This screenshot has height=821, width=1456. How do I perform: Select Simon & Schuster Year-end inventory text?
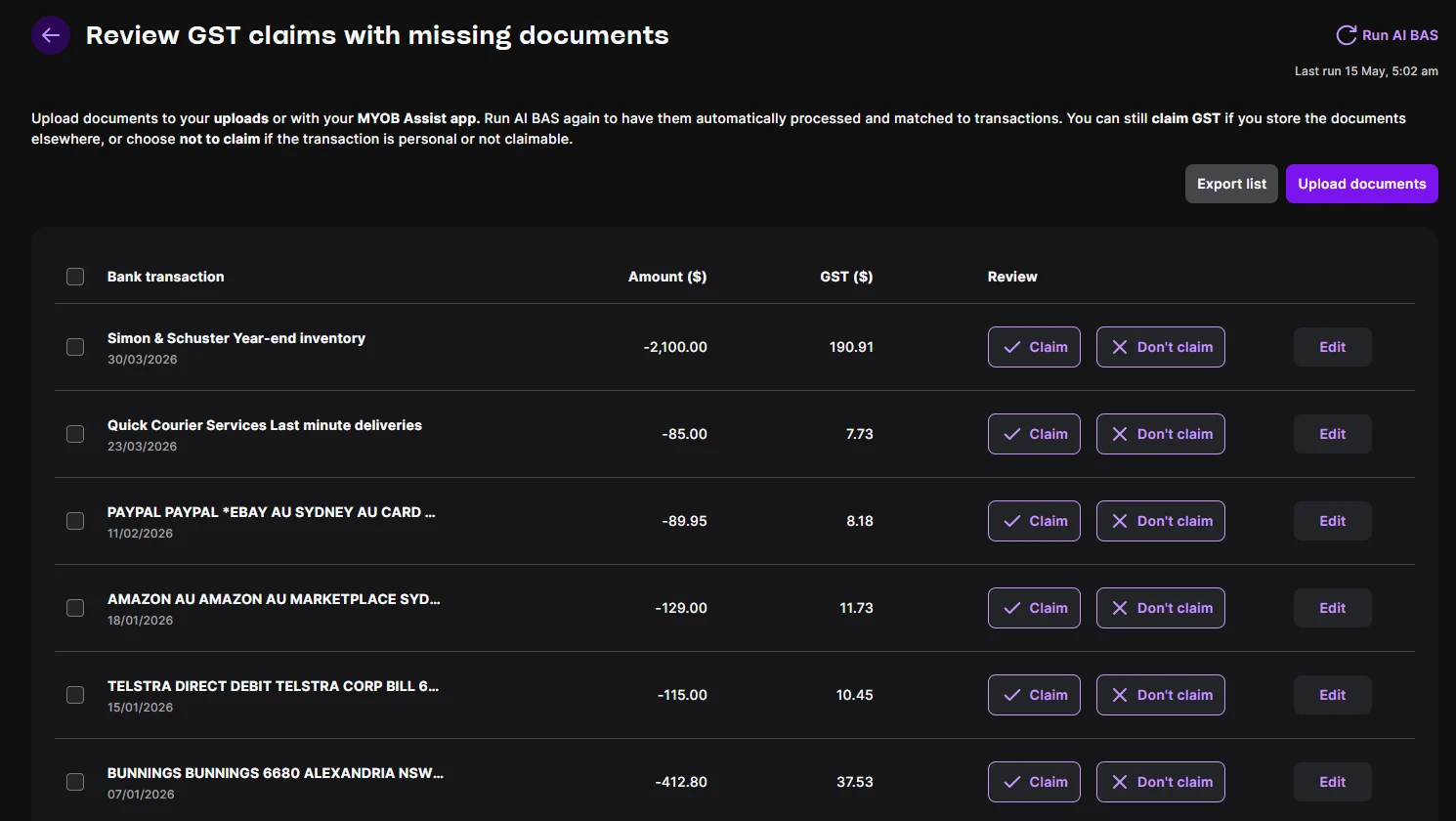point(236,338)
